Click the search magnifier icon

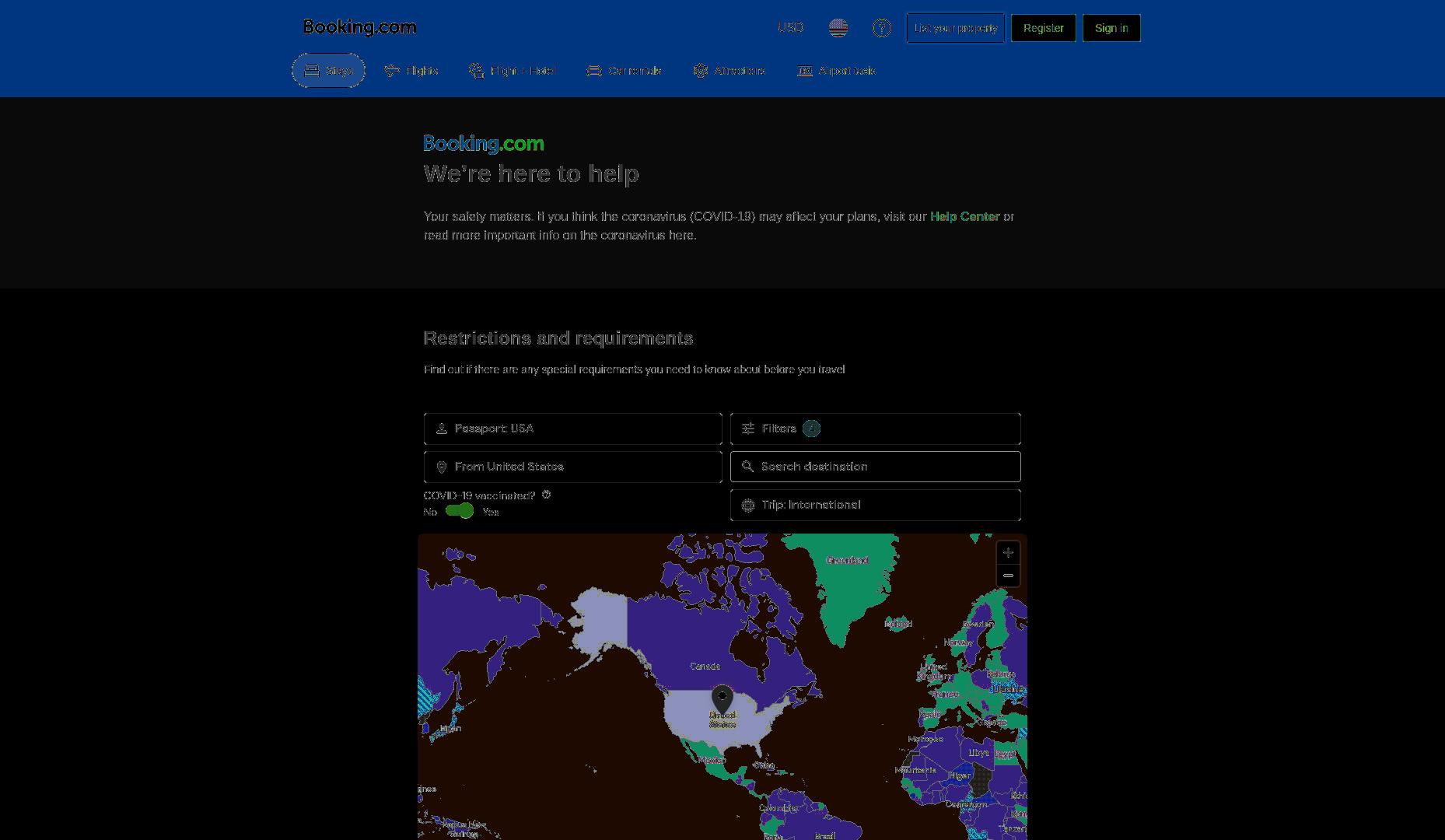click(x=747, y=467)
